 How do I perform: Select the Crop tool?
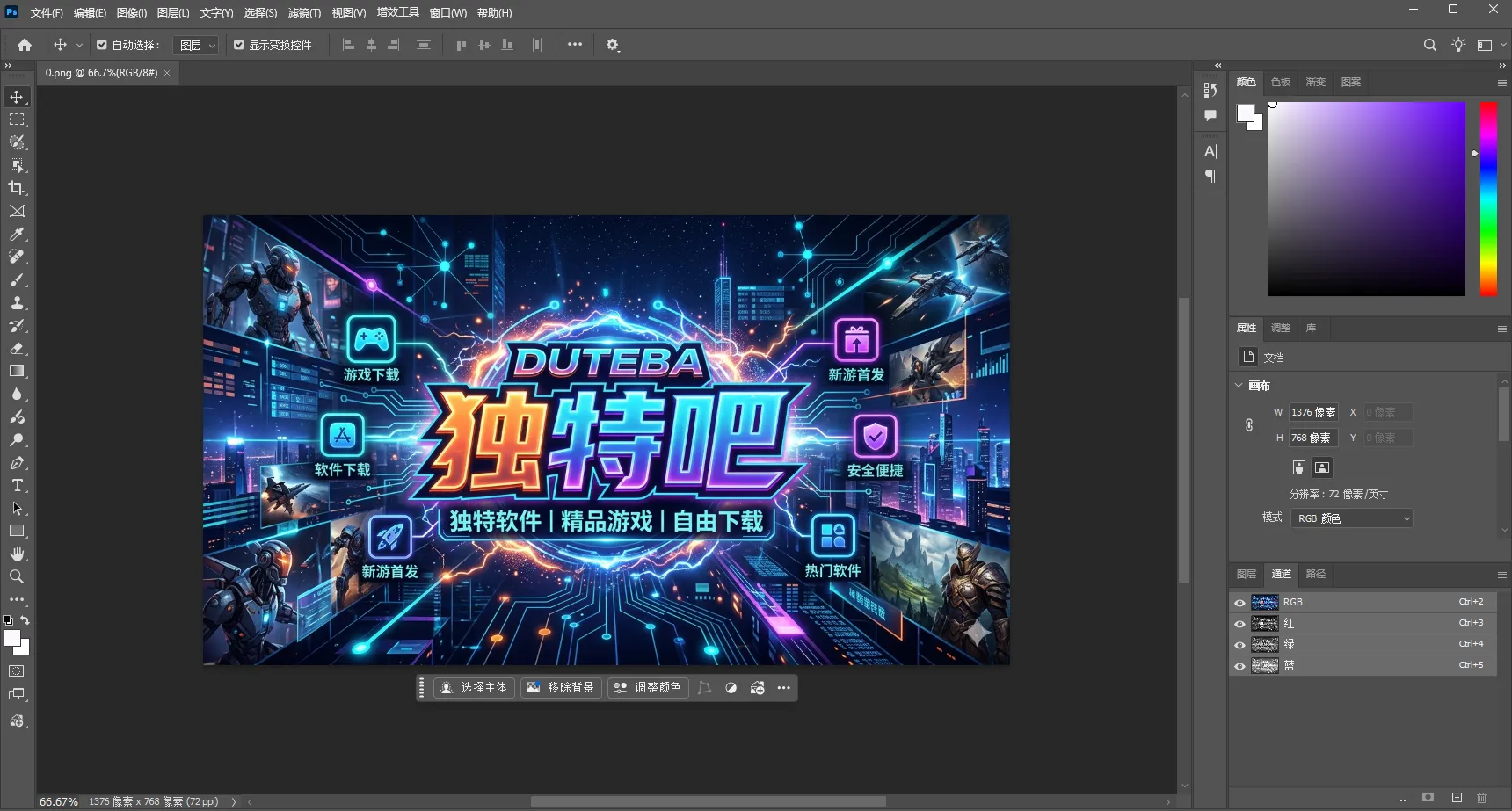coord(16,188)
